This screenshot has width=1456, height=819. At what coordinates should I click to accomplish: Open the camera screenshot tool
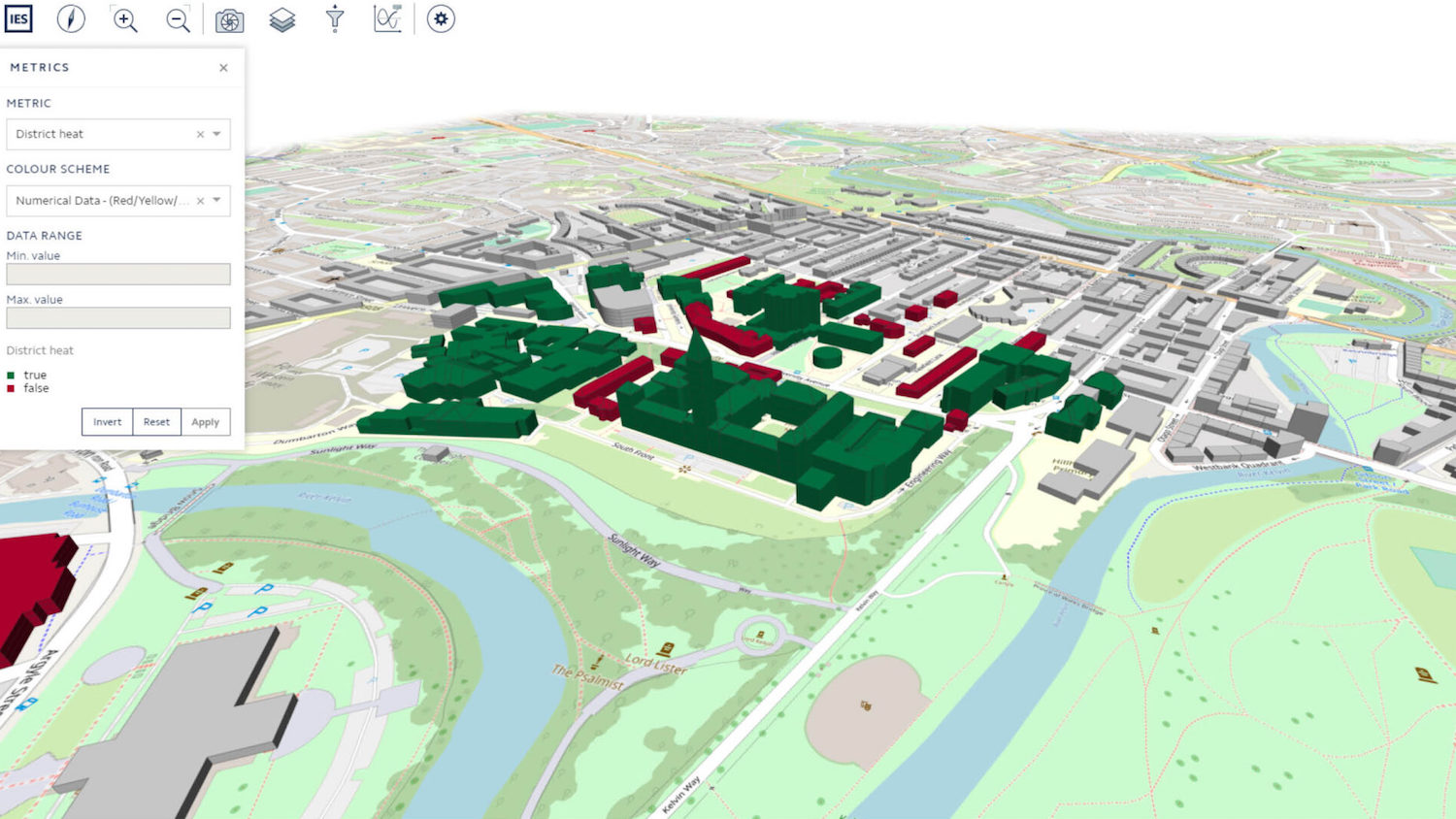click(230, 18)
